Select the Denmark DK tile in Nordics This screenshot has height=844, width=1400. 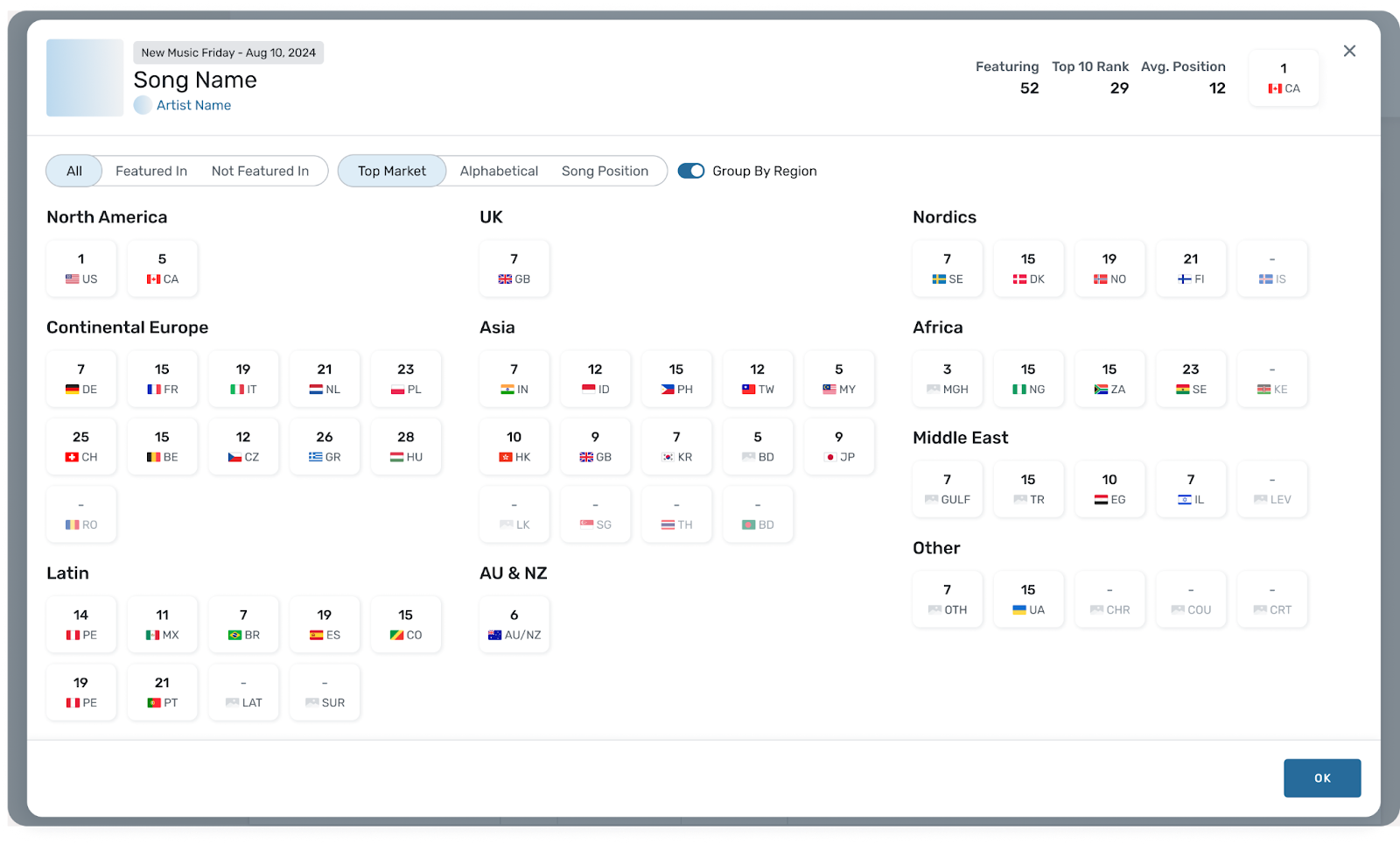(x=1028, y=269)
